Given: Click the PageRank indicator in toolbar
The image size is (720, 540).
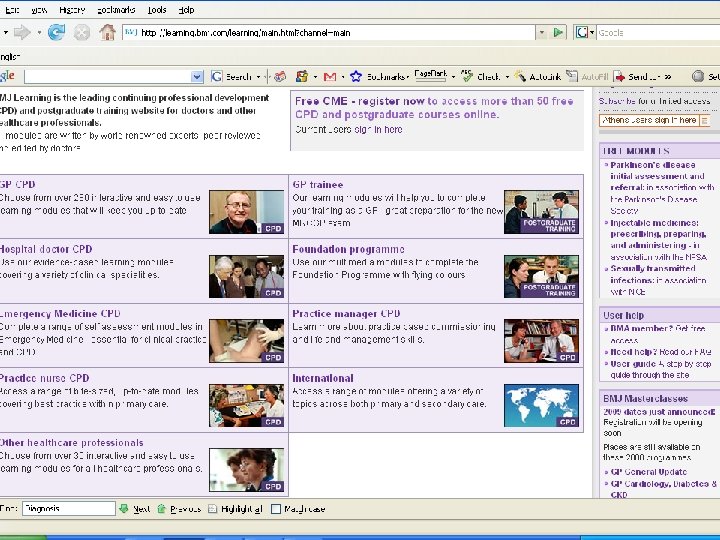Looking at the screenshot, I should 431,76.
